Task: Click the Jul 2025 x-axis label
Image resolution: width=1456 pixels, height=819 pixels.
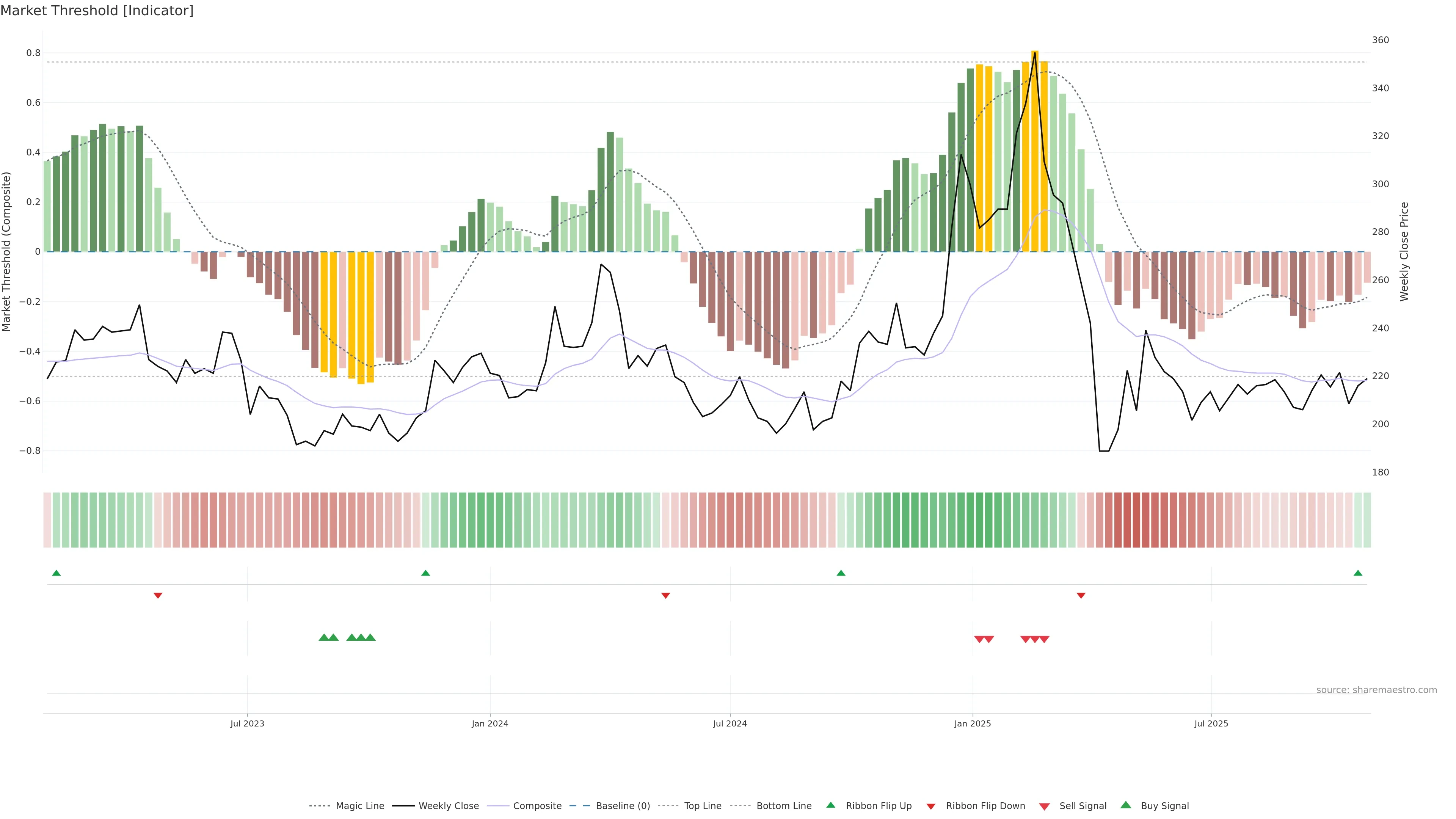Action: click(x=1211, y=723)
